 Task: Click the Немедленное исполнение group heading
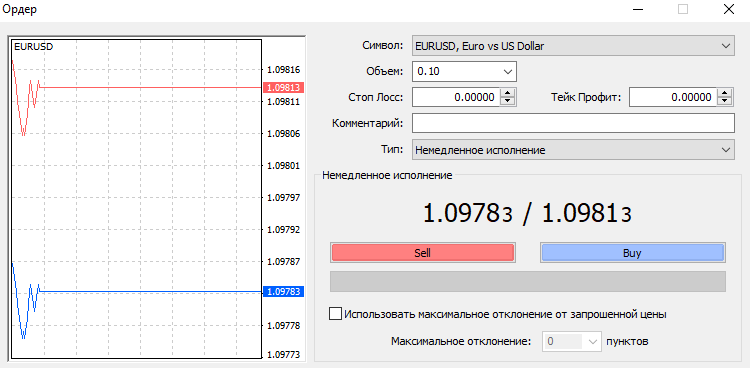coord(387,175)
